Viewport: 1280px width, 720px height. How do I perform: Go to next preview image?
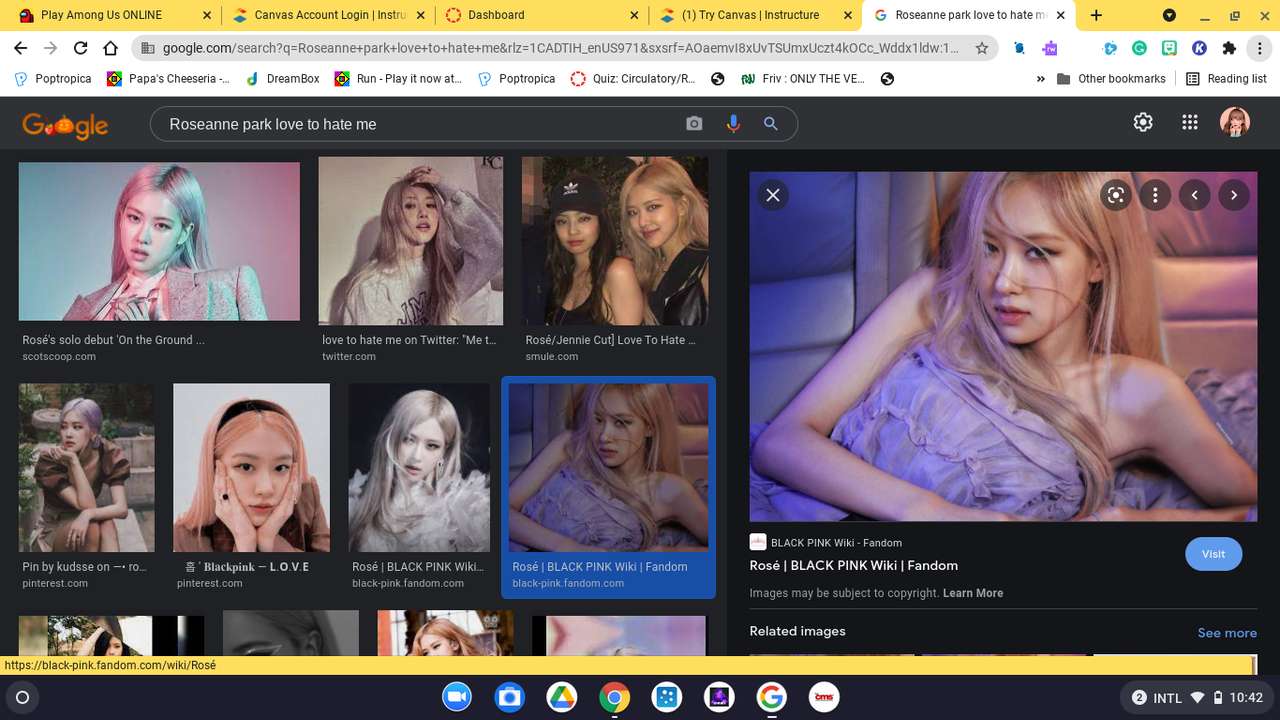[x=1234, y=195]
